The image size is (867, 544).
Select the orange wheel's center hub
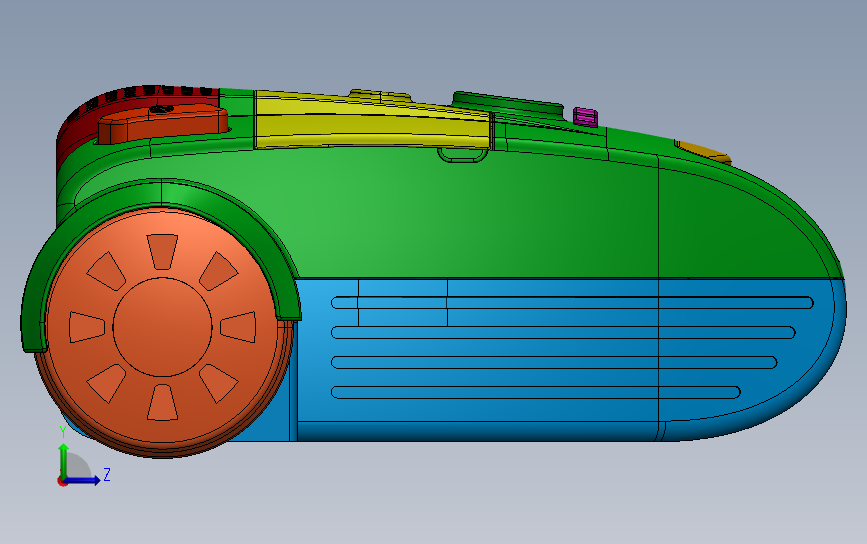click(163, 327)
